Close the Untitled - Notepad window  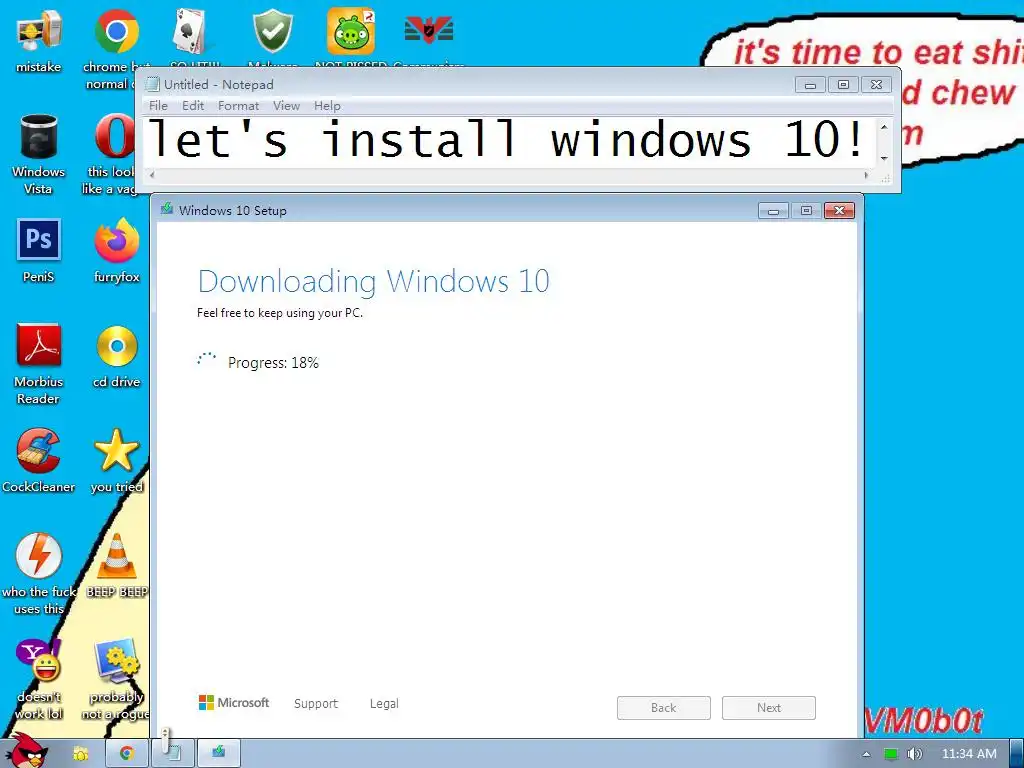tap(876, 85)
